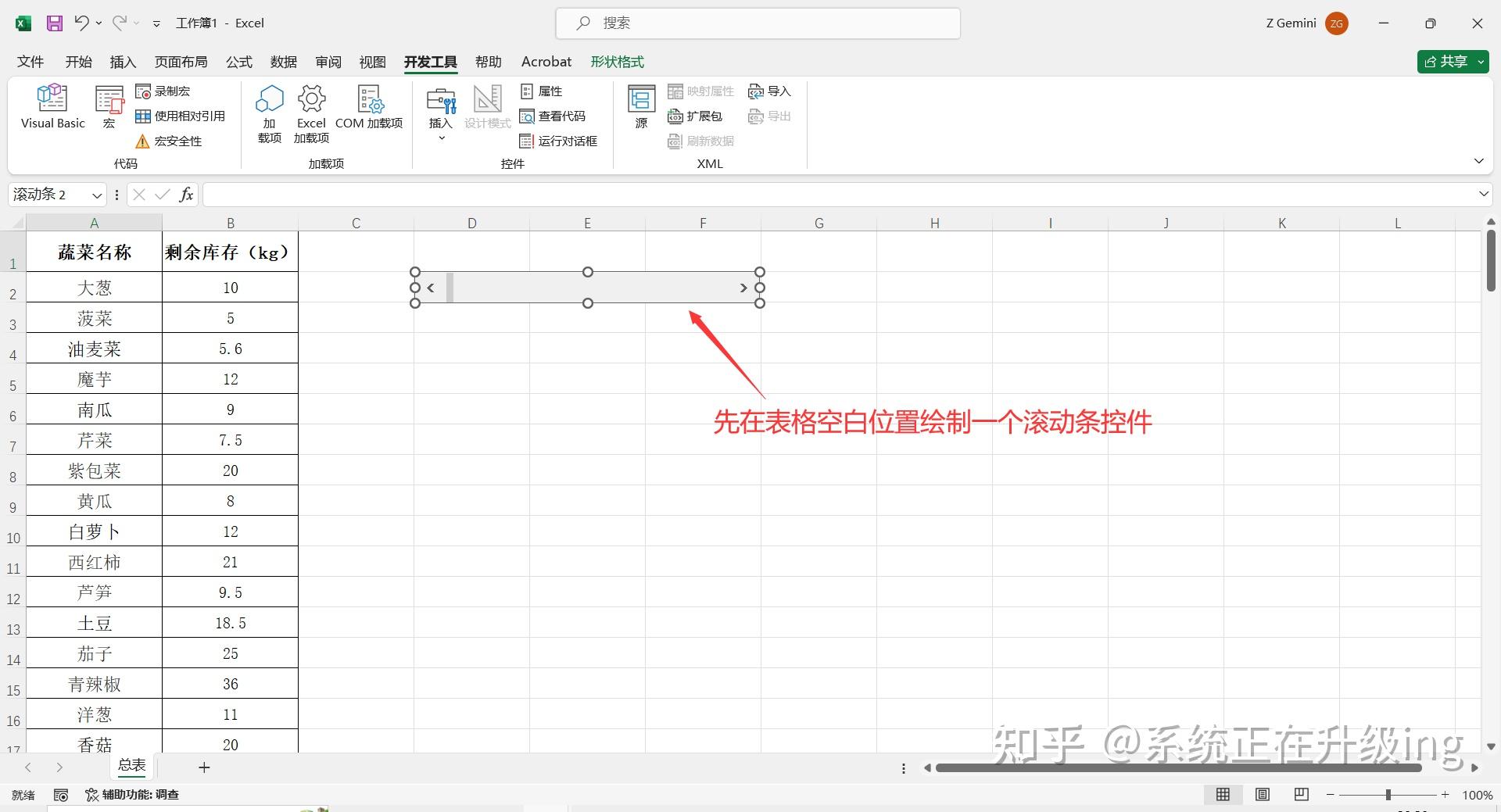Click scroll bar control's left arrow

[x=430, y=288]
